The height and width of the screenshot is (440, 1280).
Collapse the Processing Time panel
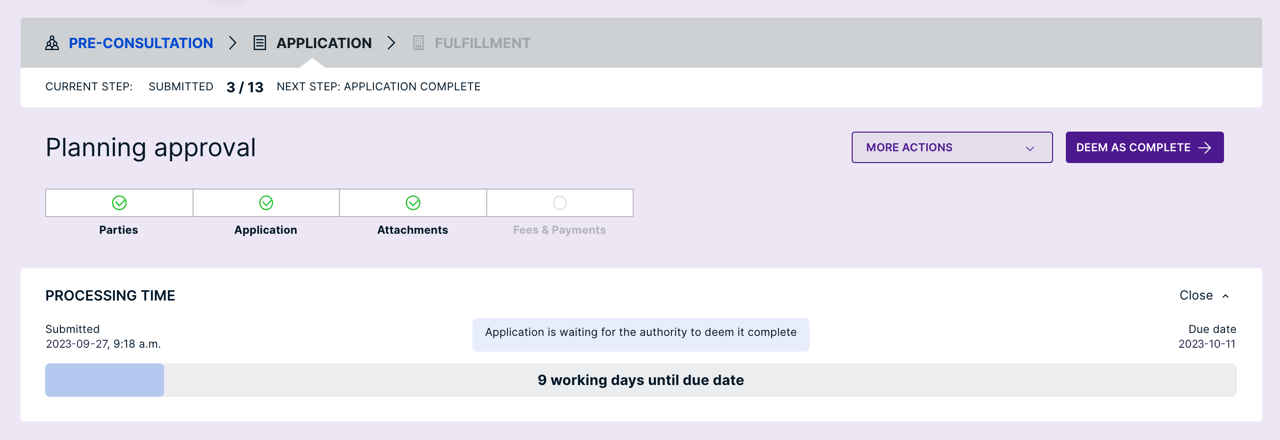coord(1204,296)
